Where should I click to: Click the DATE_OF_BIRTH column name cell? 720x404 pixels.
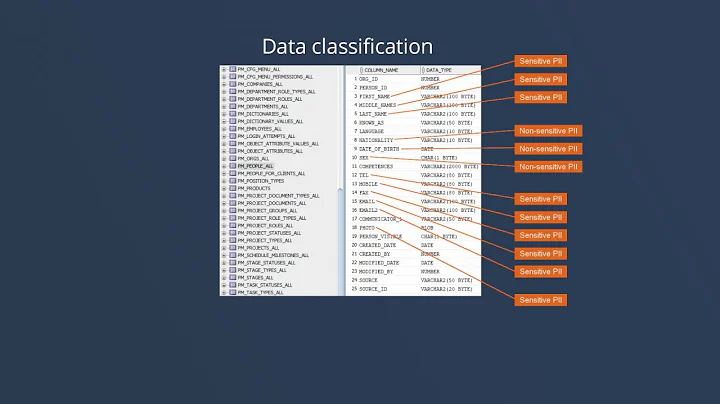(x=379, y=149)
